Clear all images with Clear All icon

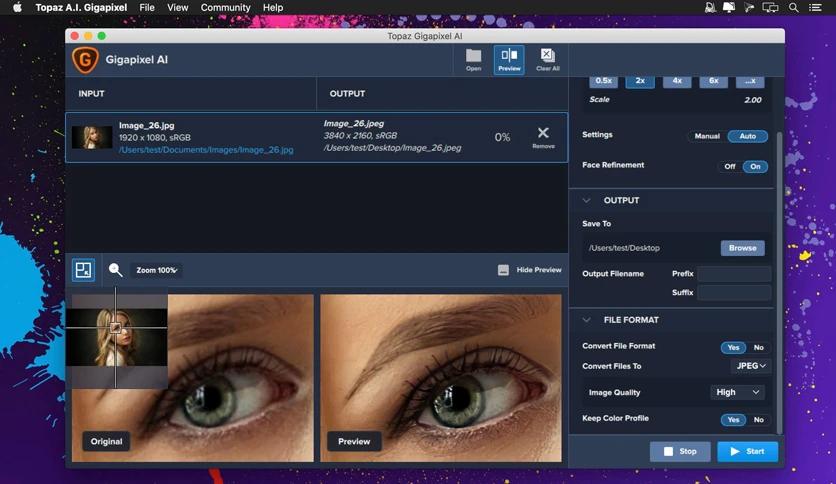(x=548, y=59)
